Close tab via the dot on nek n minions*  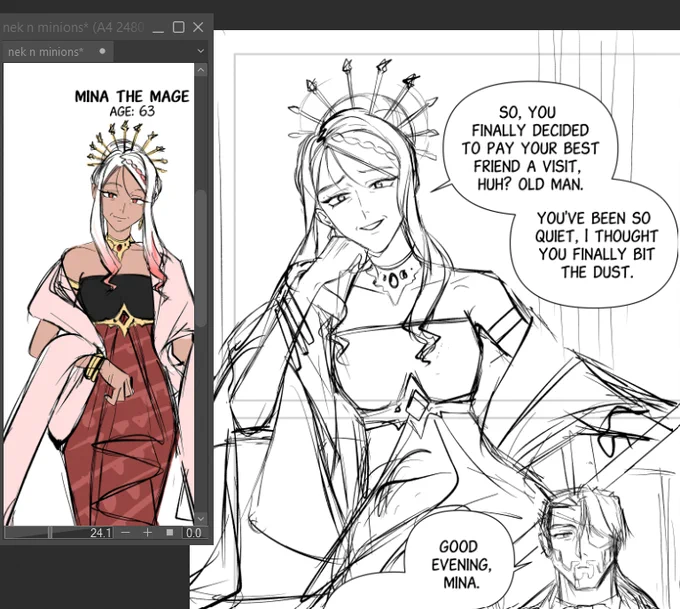[102, 51]
